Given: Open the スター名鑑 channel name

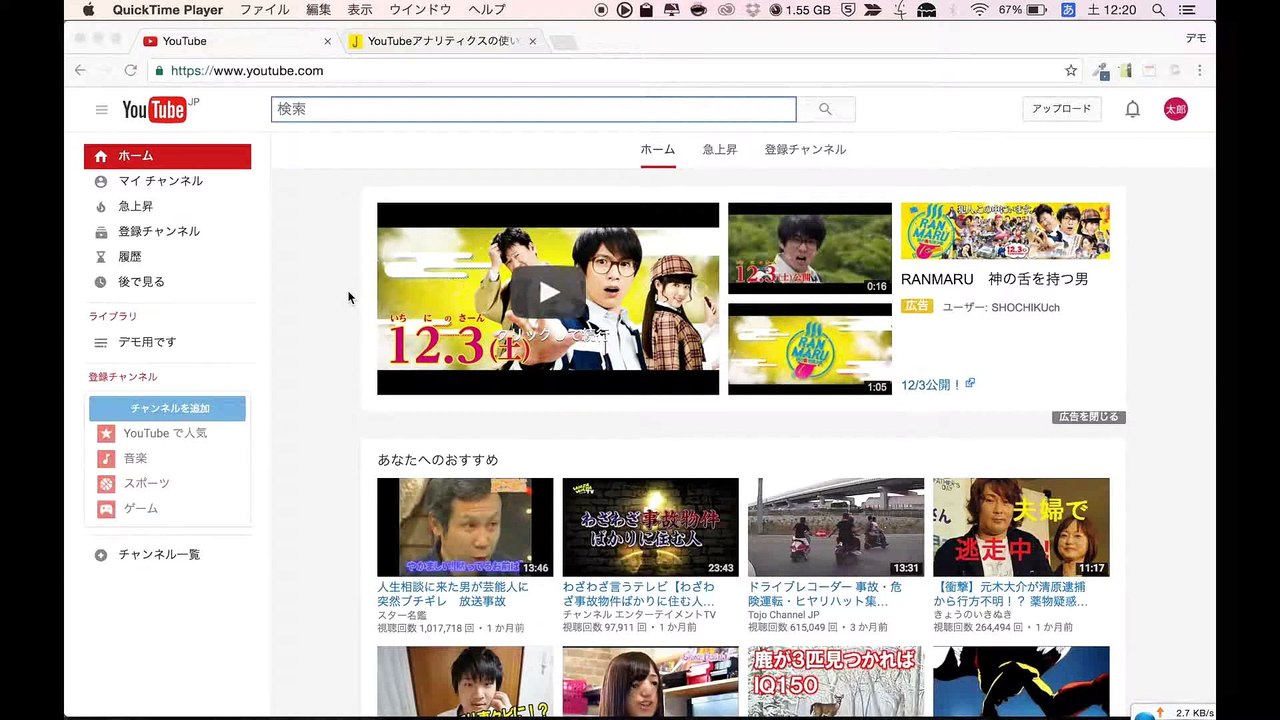Looking at the screenshot, I should click(401, 615).
